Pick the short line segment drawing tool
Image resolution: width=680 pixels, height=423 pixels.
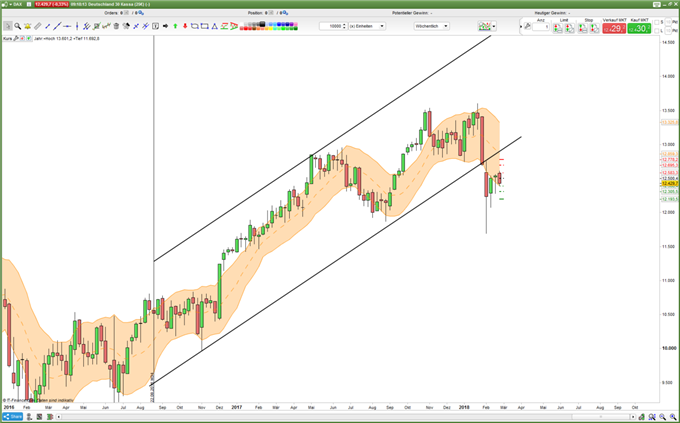48,26
